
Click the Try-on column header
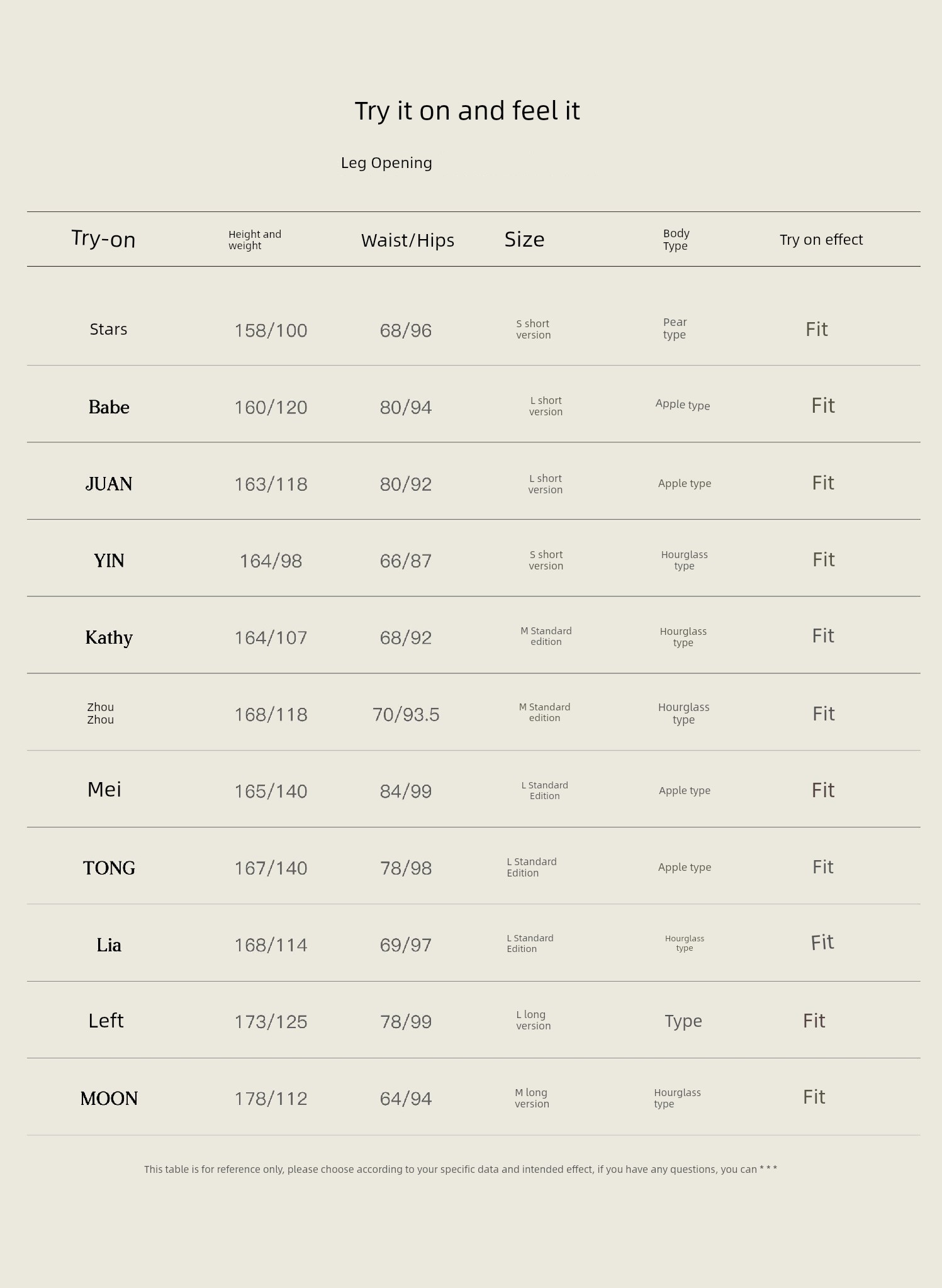103,239
